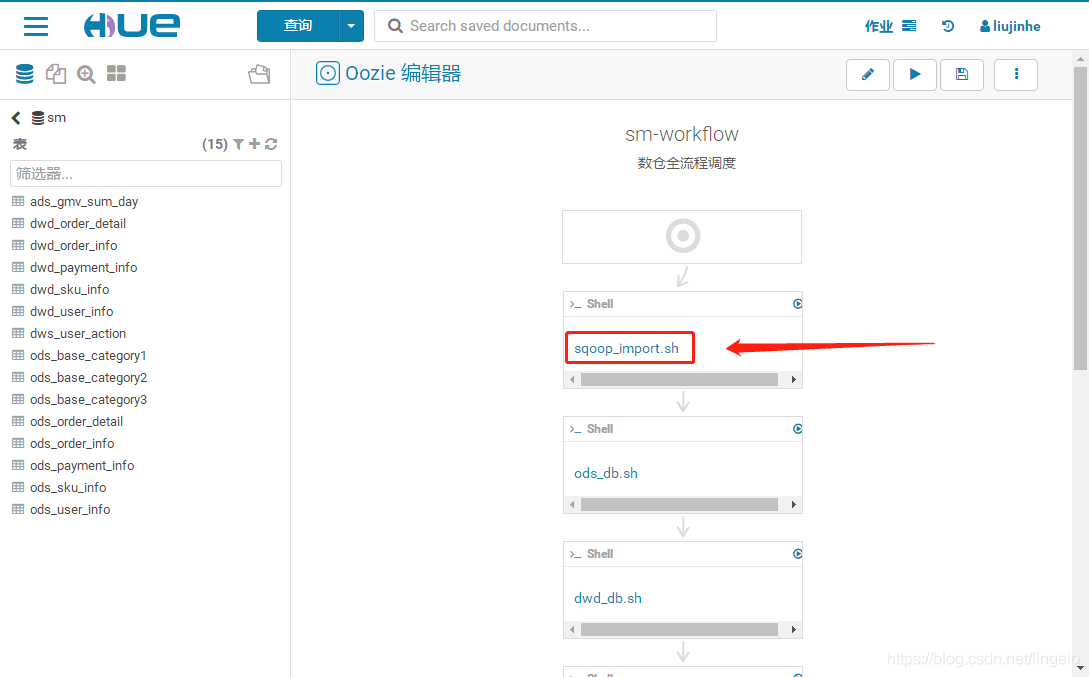Screen dimensions: 1089x677
Task: Click the horizontal scrollbar in ods_db.sh node
Action: click(x=679, y=505)
